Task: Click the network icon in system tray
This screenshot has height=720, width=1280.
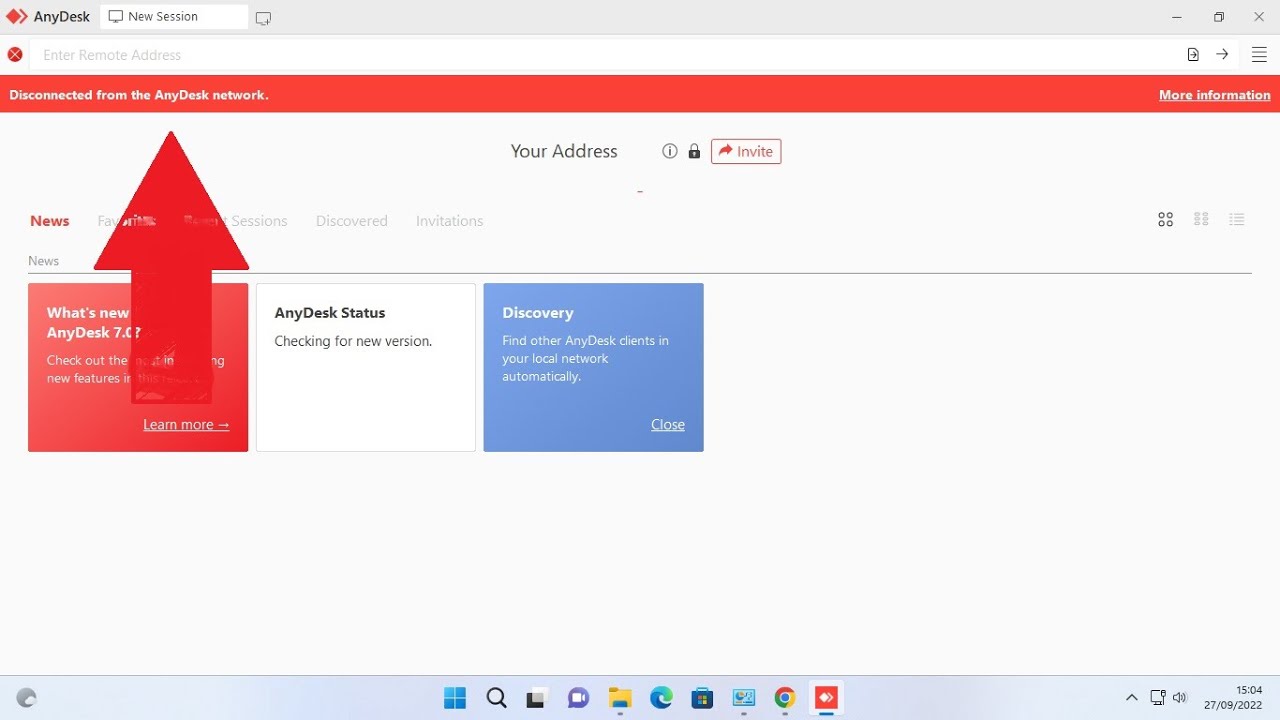Action: point(1157,698)
